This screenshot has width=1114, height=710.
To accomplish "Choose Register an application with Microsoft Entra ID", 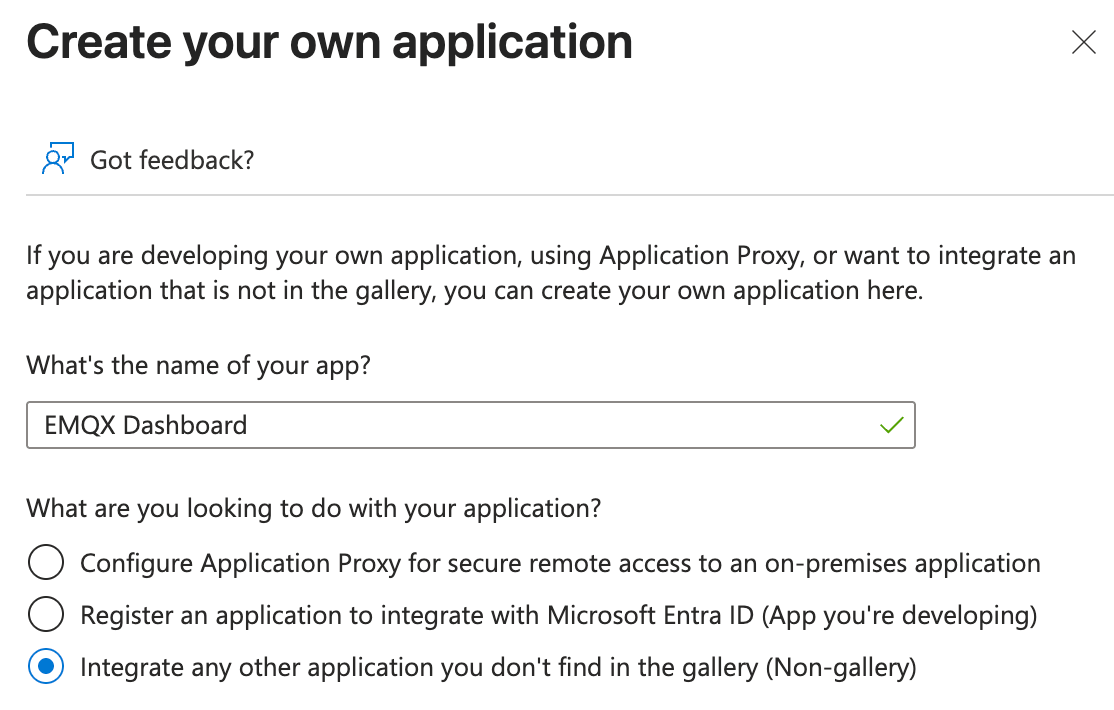I will pos(46,614).
